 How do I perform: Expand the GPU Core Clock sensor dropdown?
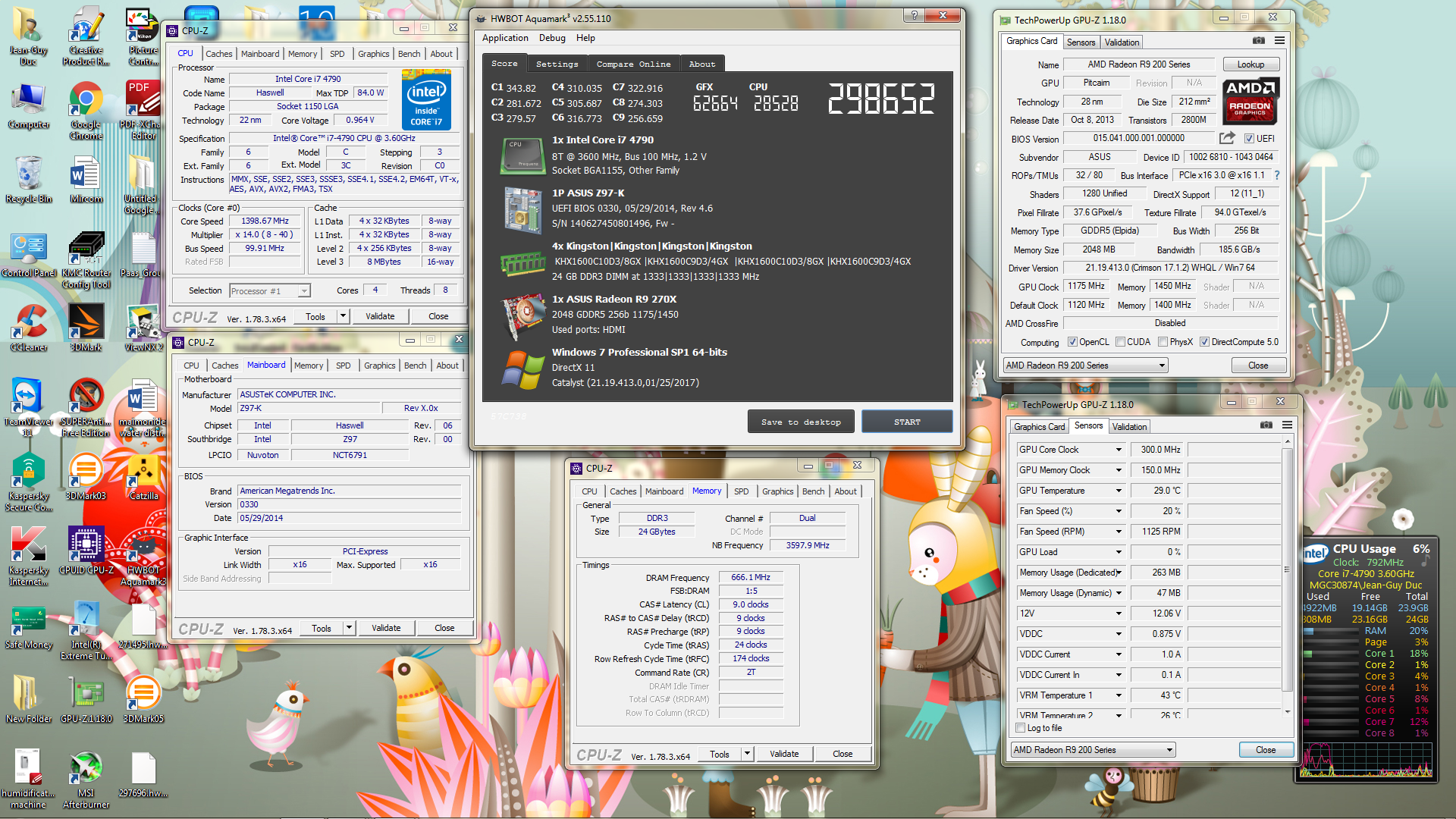click(x=1119, y=450)
